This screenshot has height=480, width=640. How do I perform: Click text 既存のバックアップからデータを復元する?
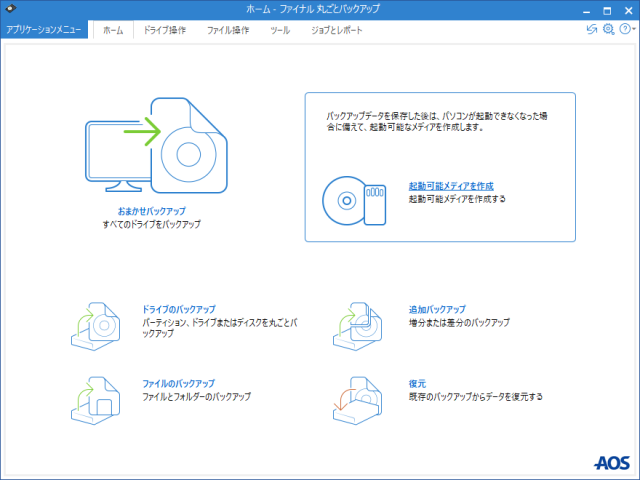click(x=476, y=397)
